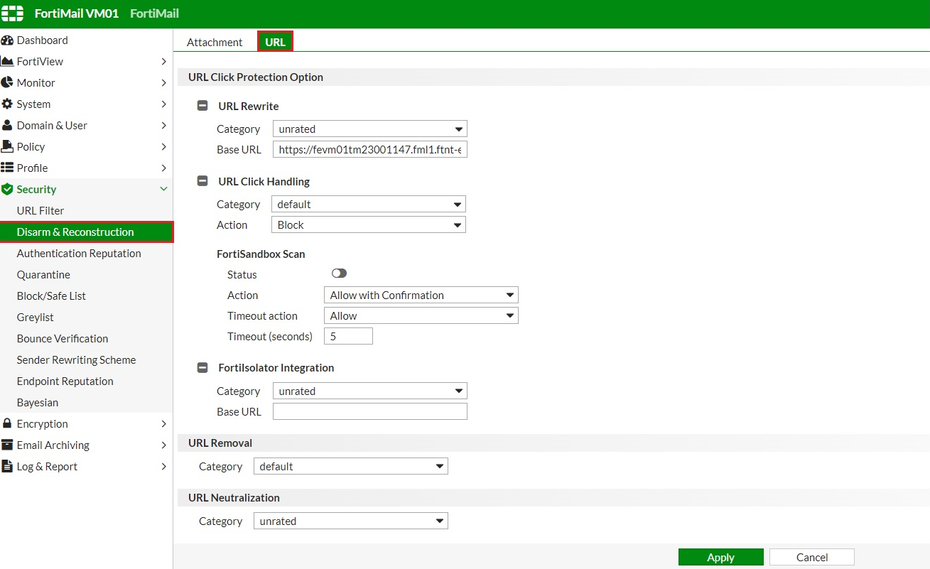This screenshot has height=569, width=930.
Task: Click the System gear icon
Action: tap(7, 104)
